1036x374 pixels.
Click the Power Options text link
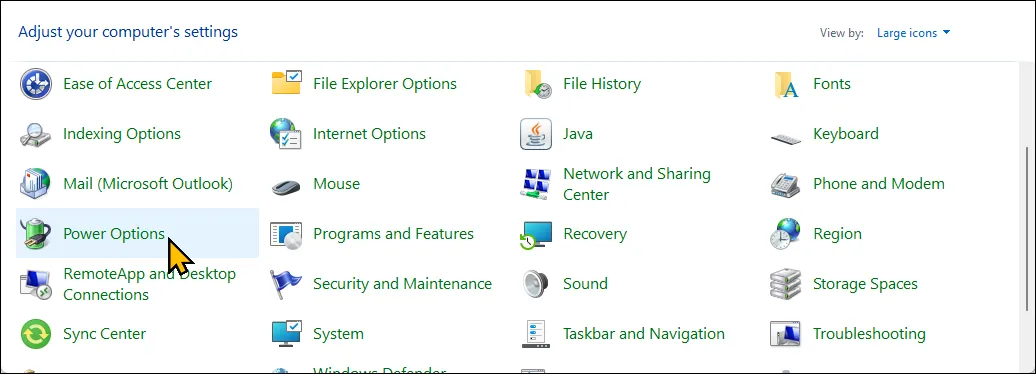(114, 234)
